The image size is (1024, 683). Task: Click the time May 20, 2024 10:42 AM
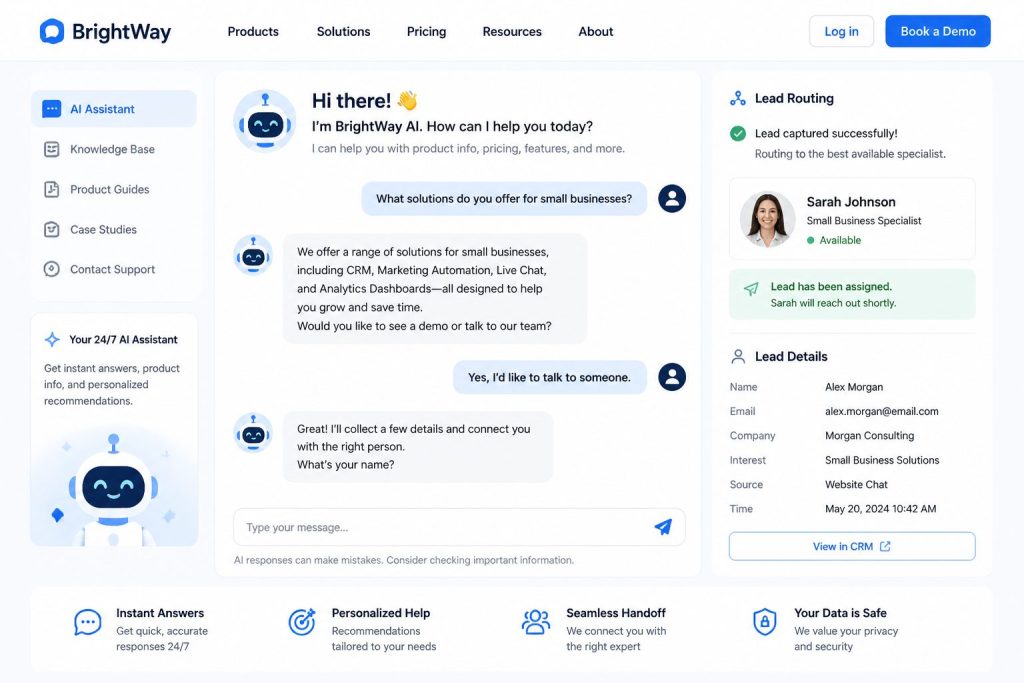pos(880,509)
